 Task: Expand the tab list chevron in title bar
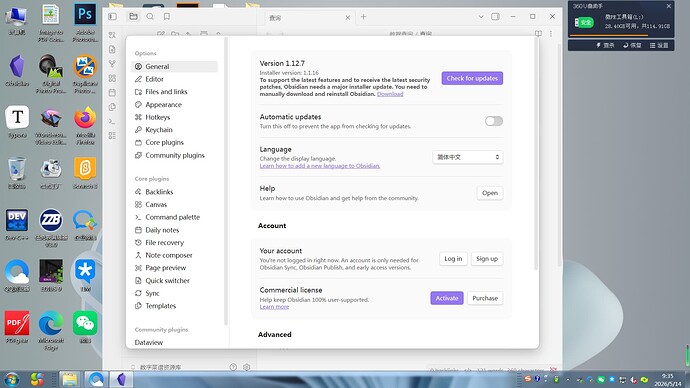[x=481, y=17]
